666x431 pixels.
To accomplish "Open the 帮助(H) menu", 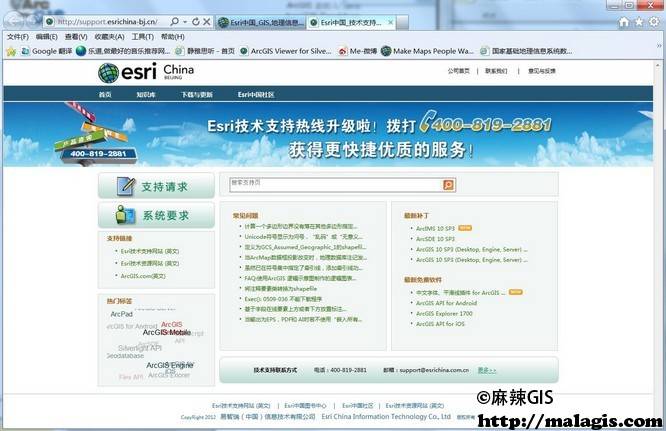I will (x=172, y=37).
